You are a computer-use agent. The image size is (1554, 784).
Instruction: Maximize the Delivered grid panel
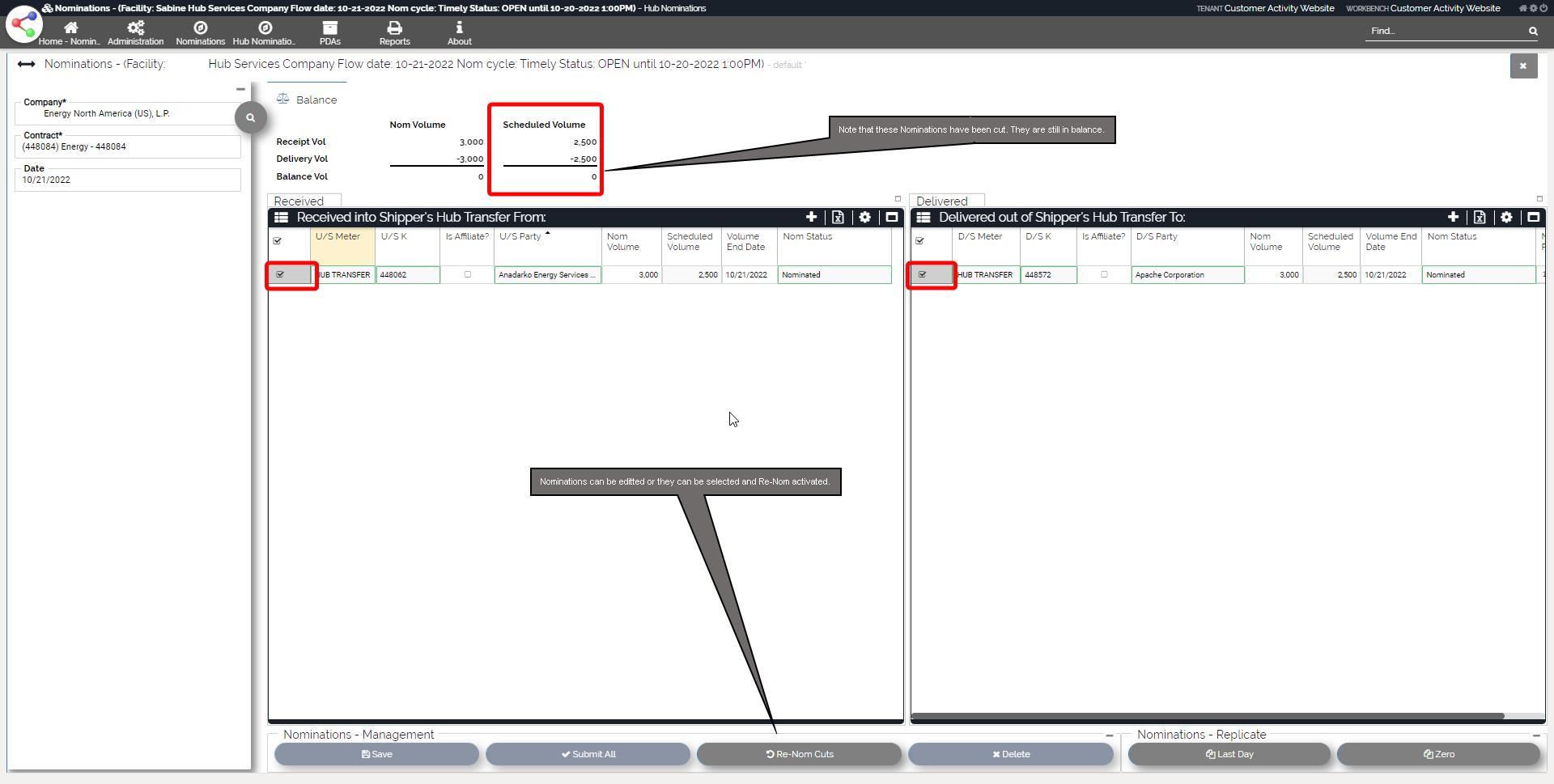click(x=1533, y=218)
